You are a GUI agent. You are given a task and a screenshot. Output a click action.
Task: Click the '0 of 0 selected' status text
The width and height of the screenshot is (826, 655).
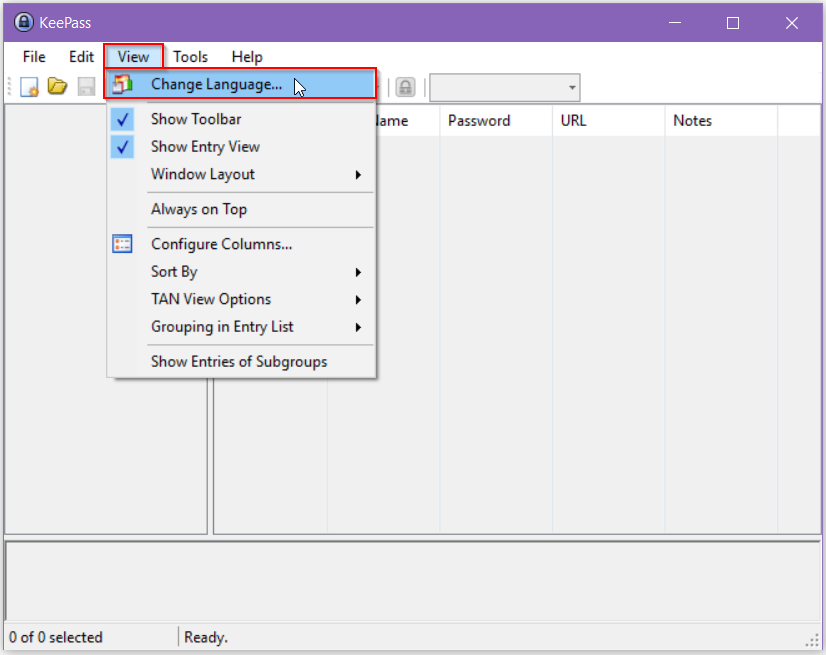[x=56, y=637]
